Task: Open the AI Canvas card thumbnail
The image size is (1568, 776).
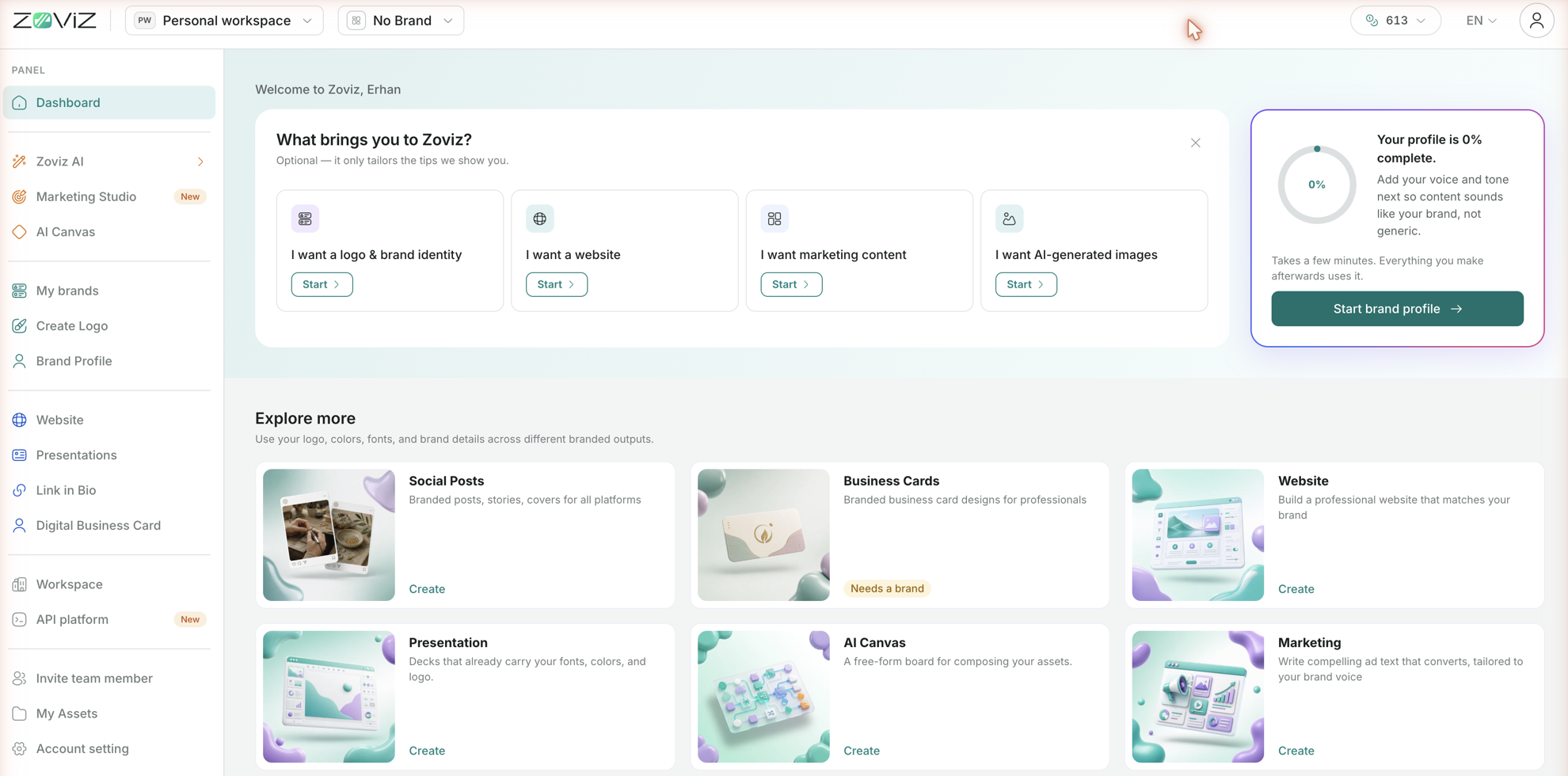Action: [763, 697]
